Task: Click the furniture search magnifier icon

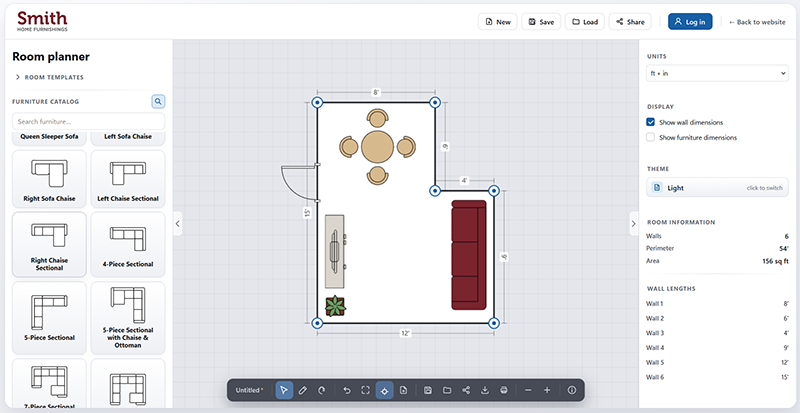Action: point(158,102)
